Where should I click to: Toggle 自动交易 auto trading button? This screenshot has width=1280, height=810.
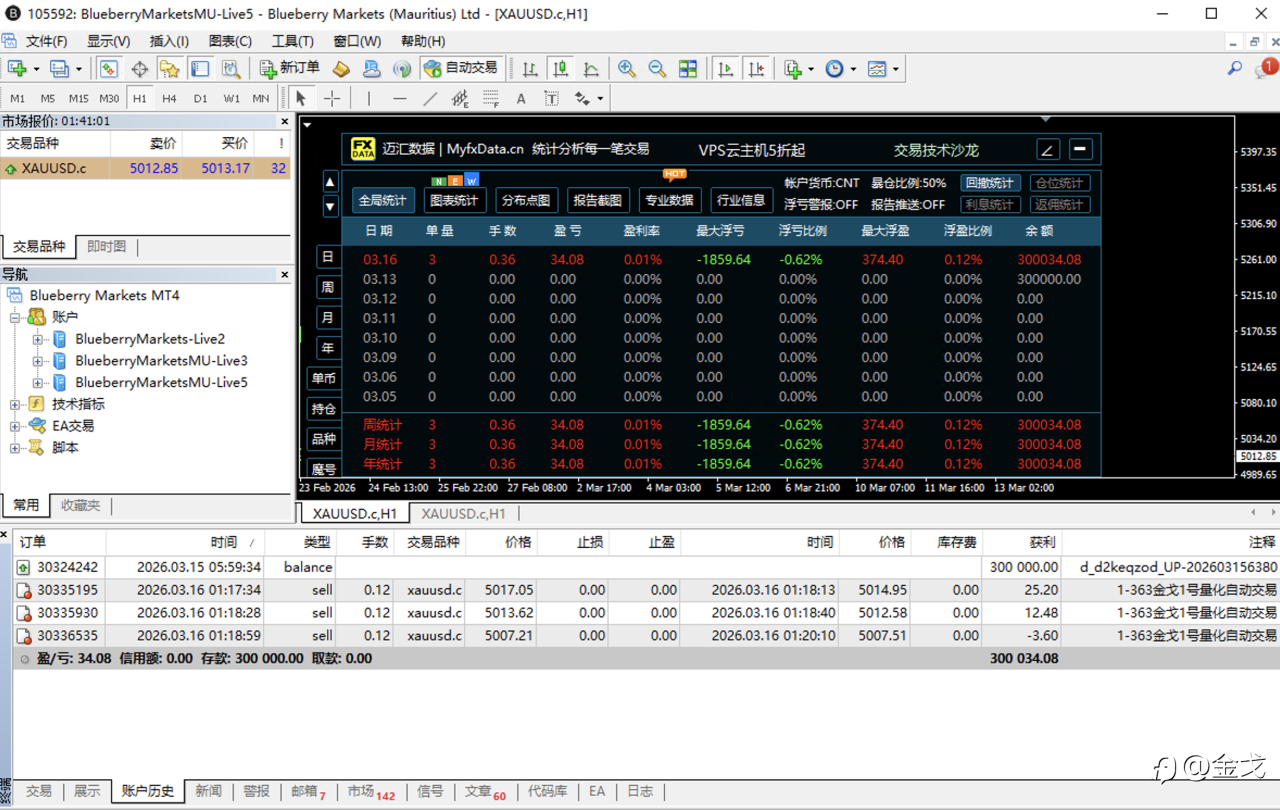(x=461, y=68)
